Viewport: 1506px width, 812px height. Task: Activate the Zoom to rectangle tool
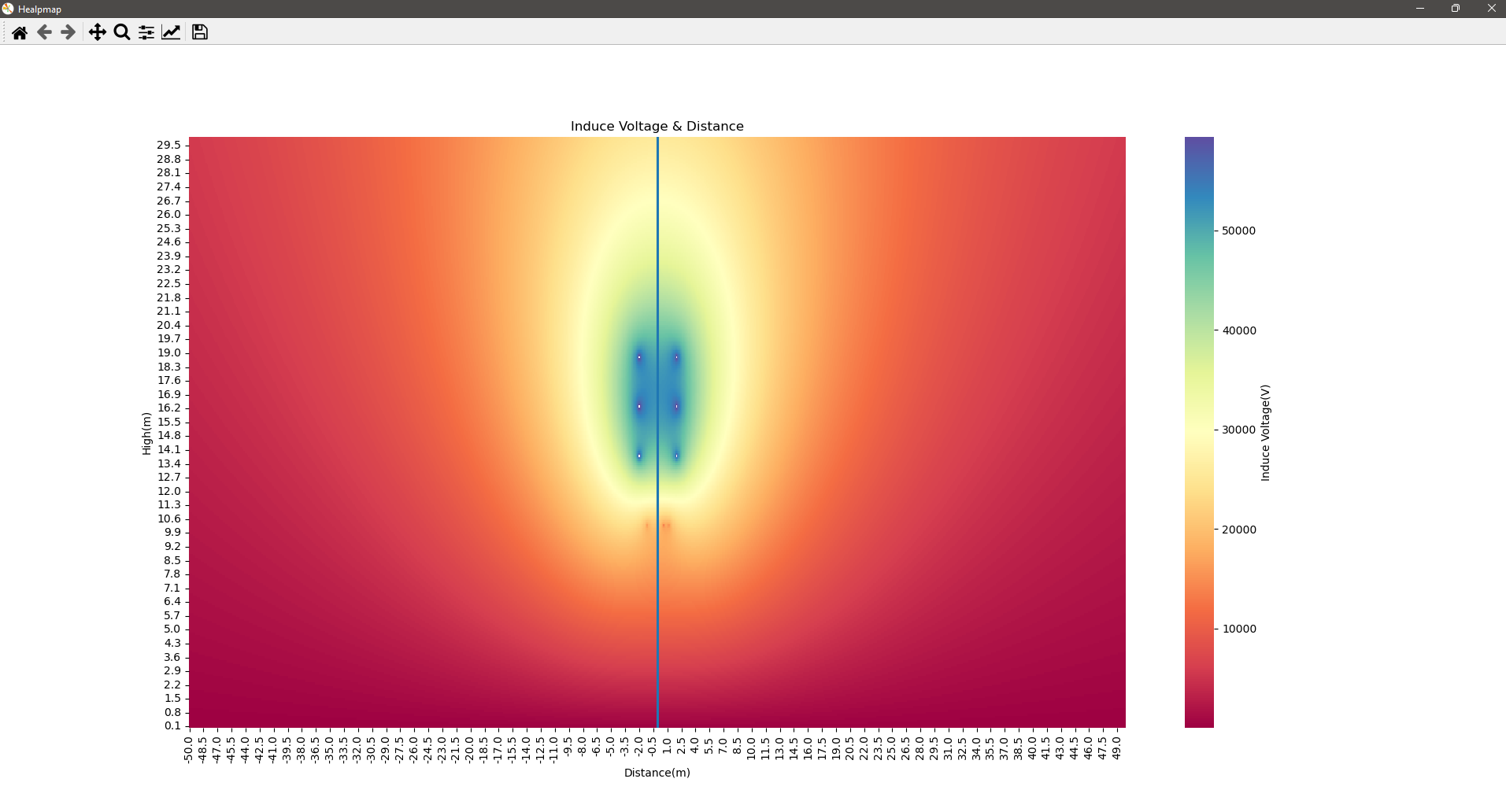pos(122,32)
